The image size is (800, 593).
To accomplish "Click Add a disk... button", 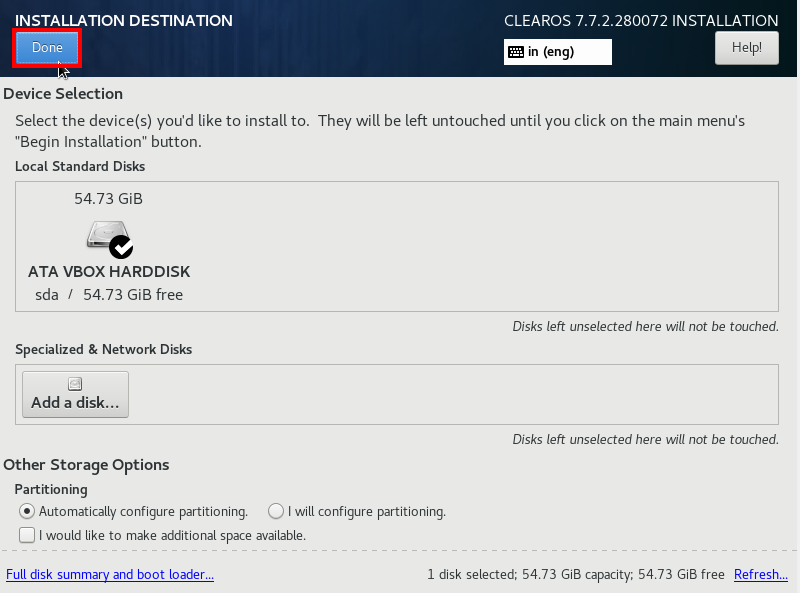I will (x=76, y=394).
